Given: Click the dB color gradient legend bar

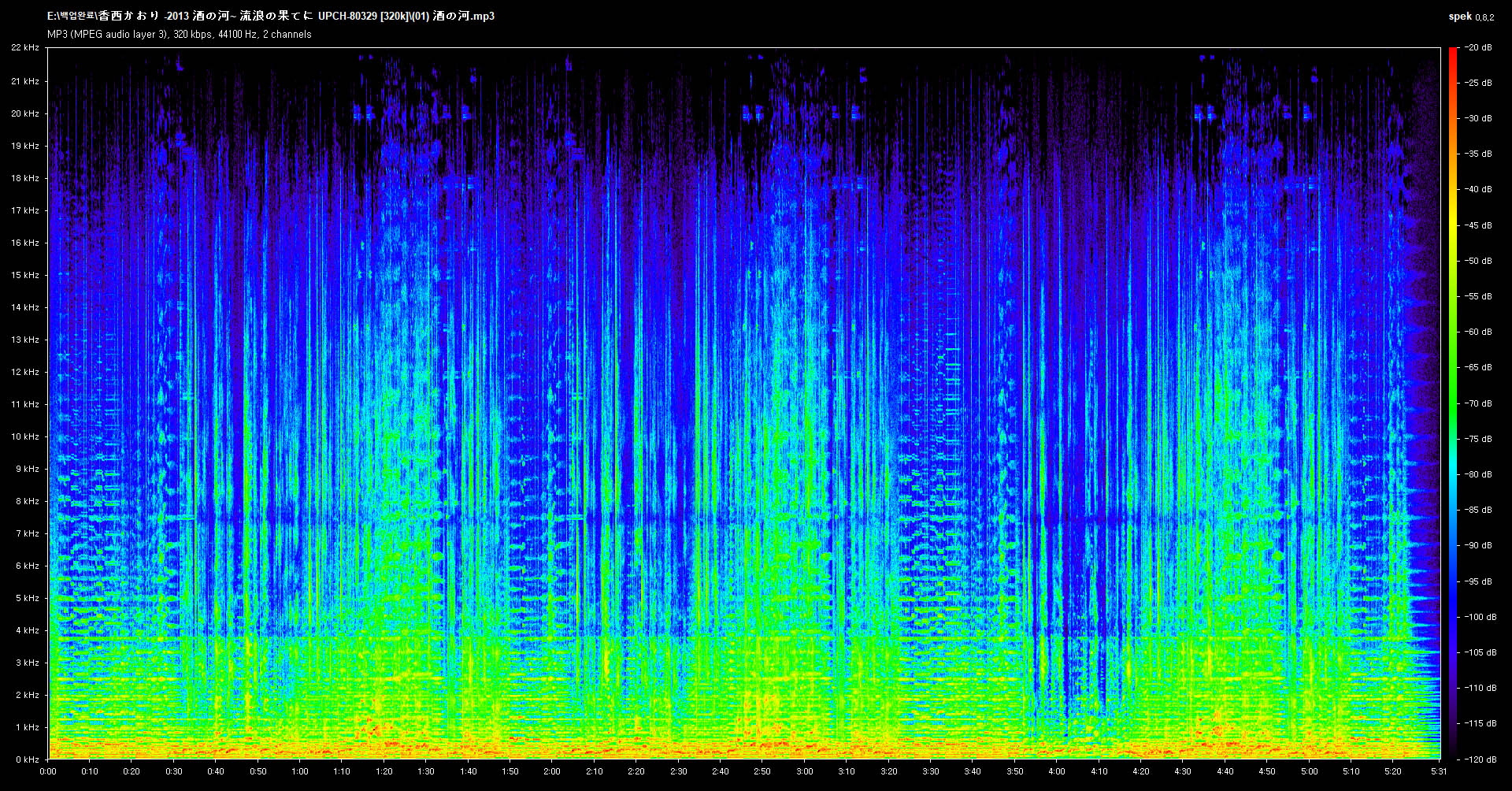Looking at the screenshot, I should (1452, 403).
